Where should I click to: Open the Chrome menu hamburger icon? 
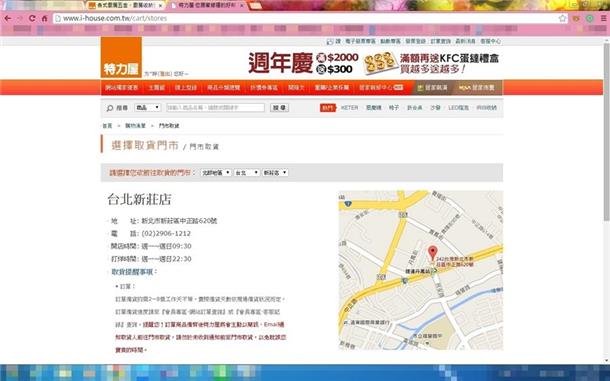[603, 18]
